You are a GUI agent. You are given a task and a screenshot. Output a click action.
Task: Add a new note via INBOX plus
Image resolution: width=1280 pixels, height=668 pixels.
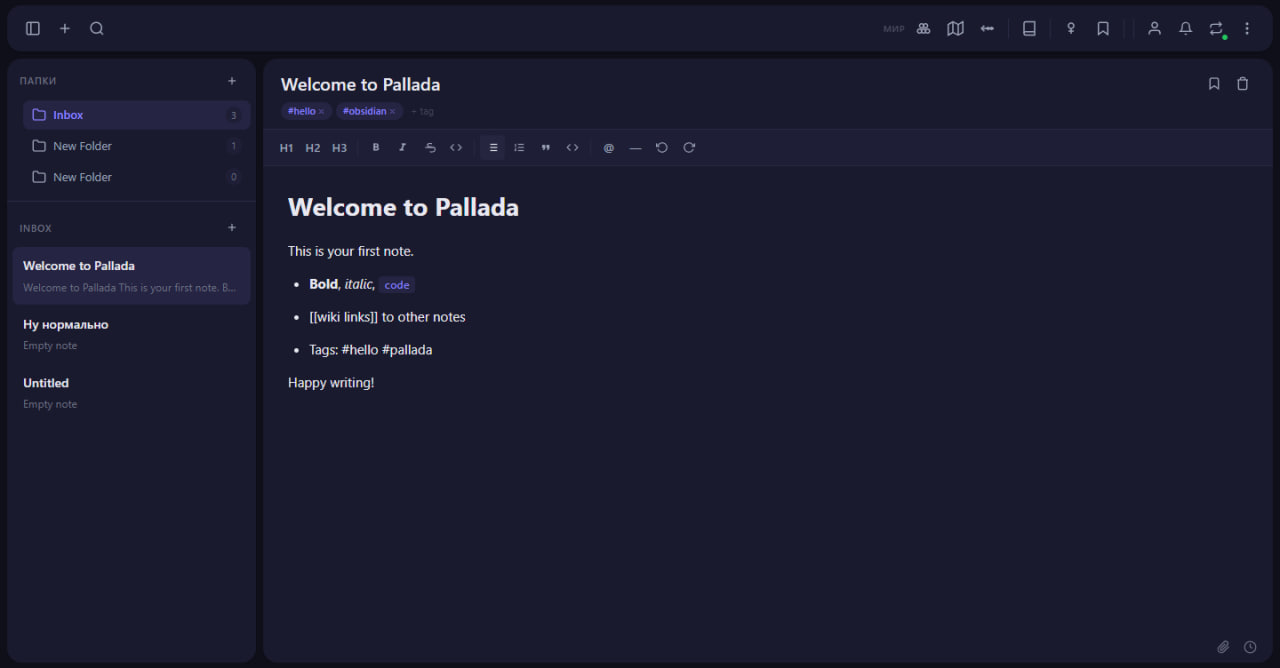pyautogui.click(x=232, y=228)
